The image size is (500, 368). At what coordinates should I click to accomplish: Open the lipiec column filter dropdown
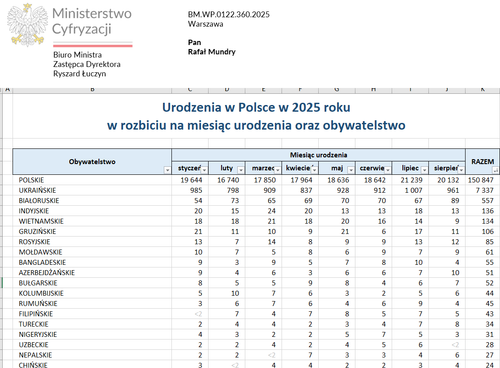coord(424,170)
